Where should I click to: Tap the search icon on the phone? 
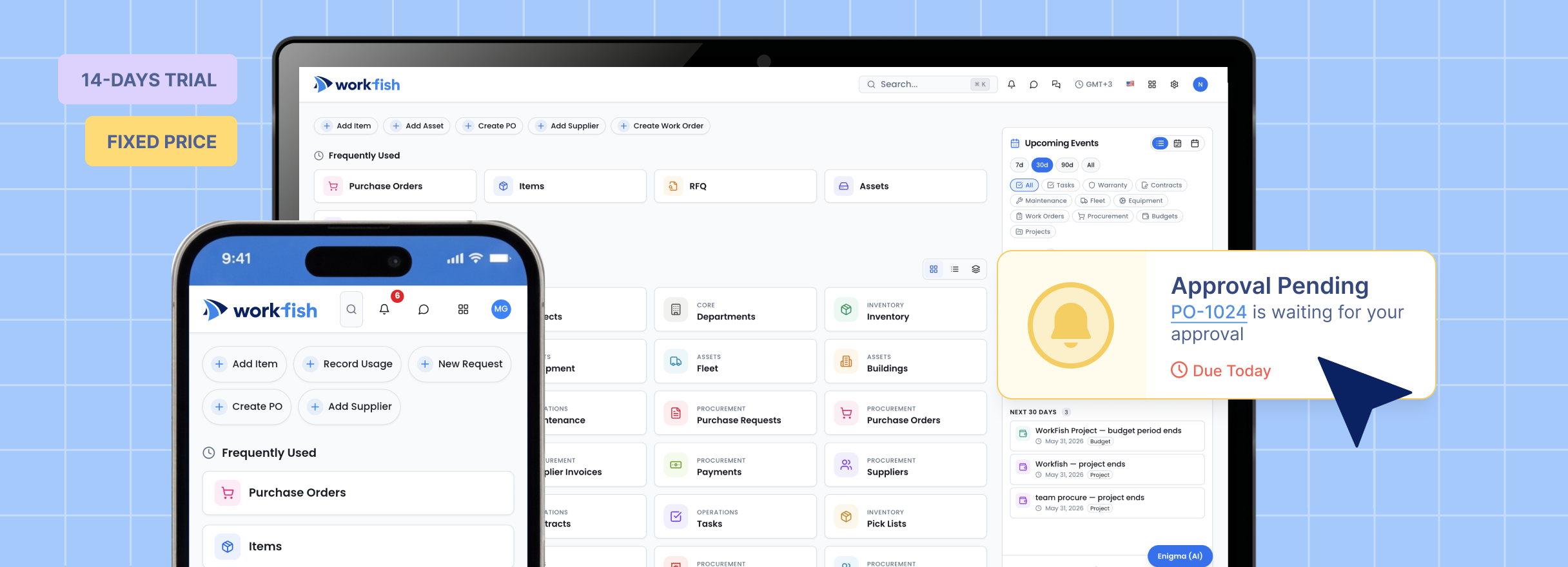[351, 309]
